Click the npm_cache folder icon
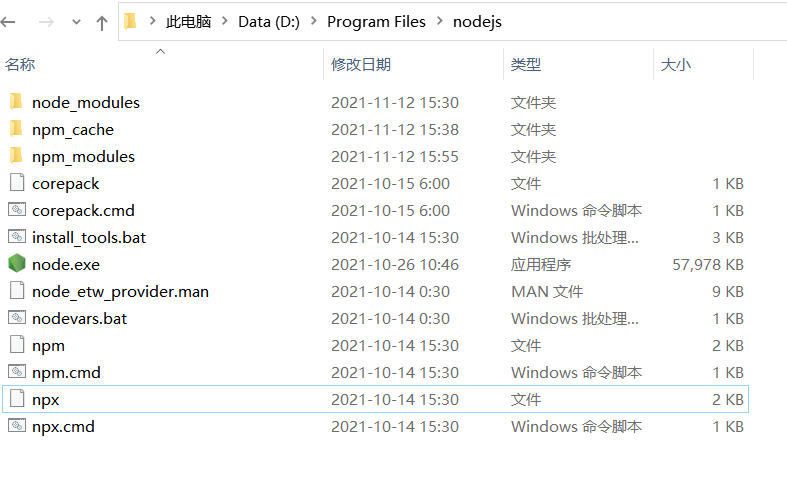Screen dimensions: 787x486 [x=17, y=129]
